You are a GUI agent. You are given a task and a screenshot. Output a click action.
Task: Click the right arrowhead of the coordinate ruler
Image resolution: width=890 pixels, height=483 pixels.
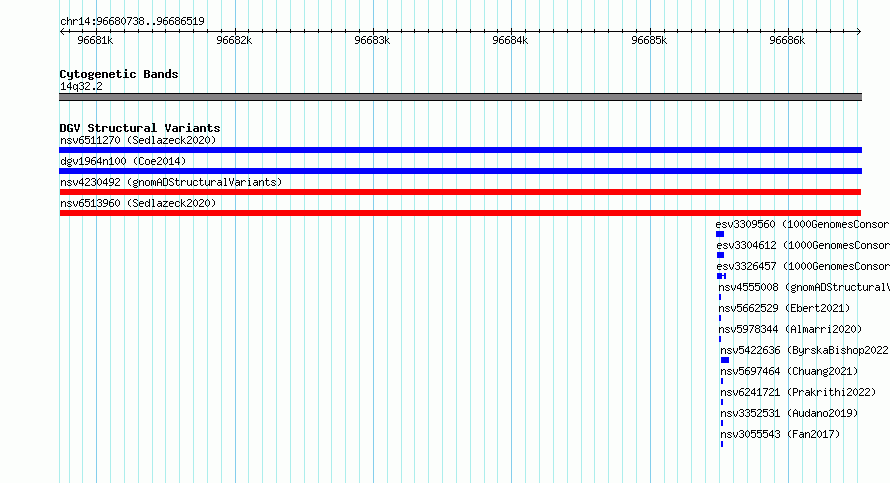[859, 32]
